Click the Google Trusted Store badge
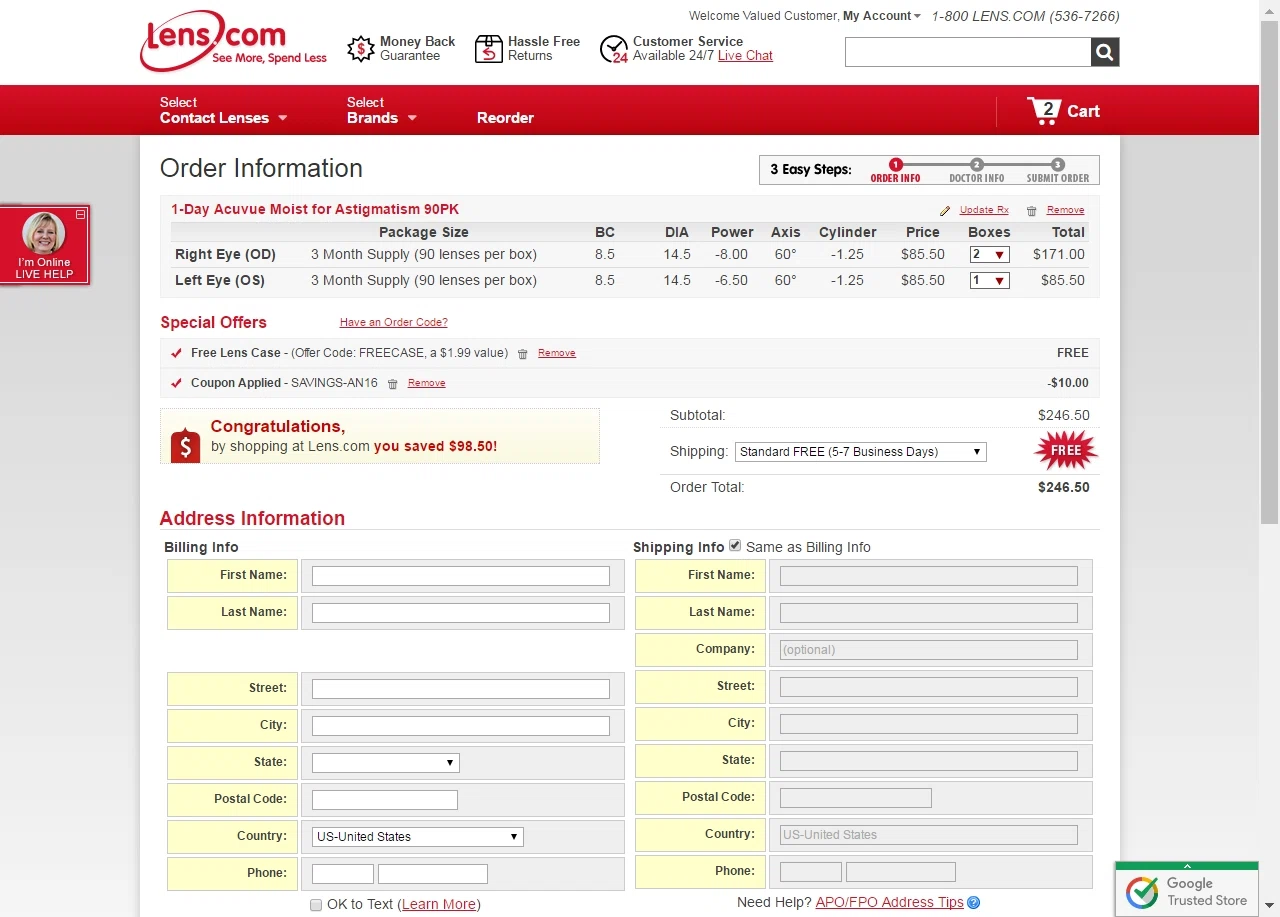Screen dimensions: 1280x917 pos(1187,889)
